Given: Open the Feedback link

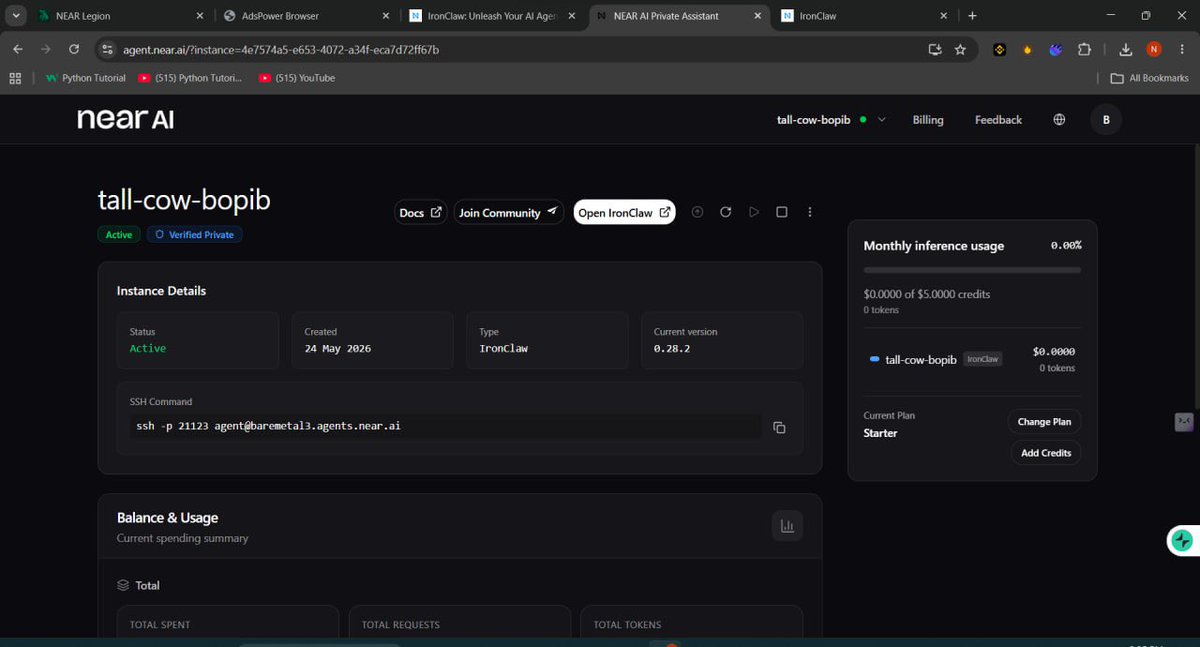Looking at the screenshot, I should (x=998, y=120).
